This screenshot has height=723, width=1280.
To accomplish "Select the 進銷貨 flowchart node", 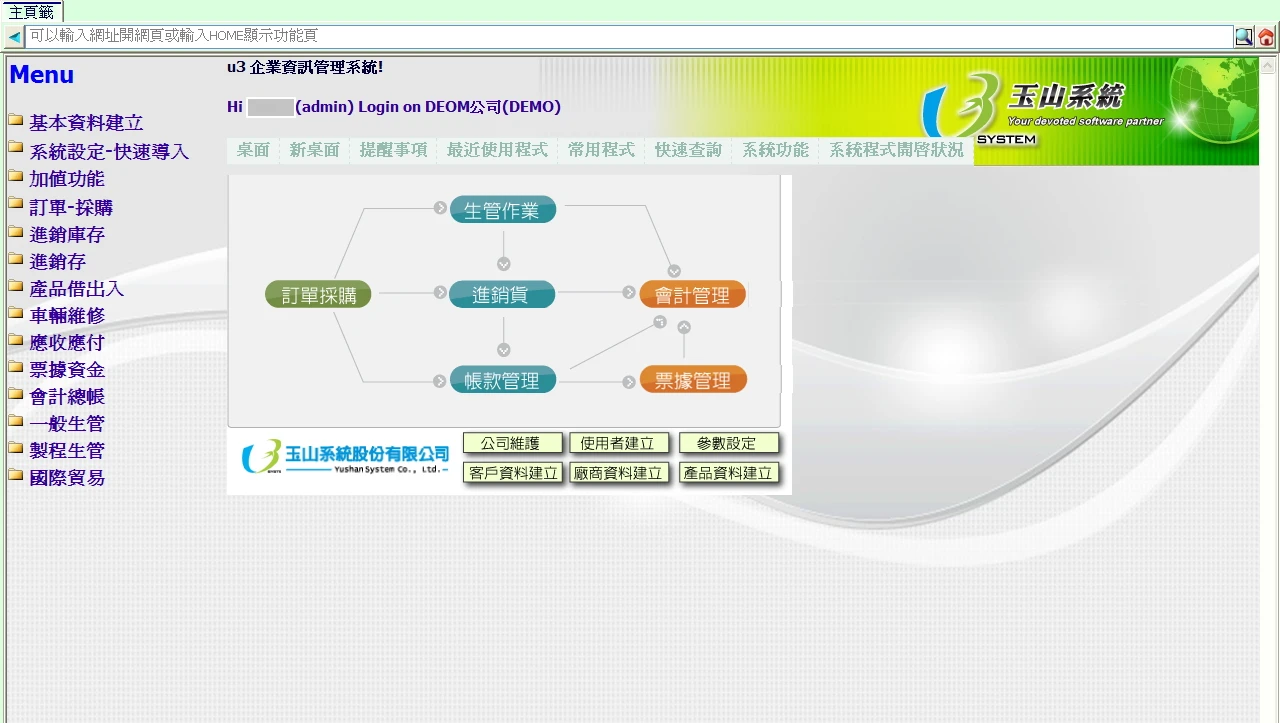I will pyautogui.click(x=501, y=295).
